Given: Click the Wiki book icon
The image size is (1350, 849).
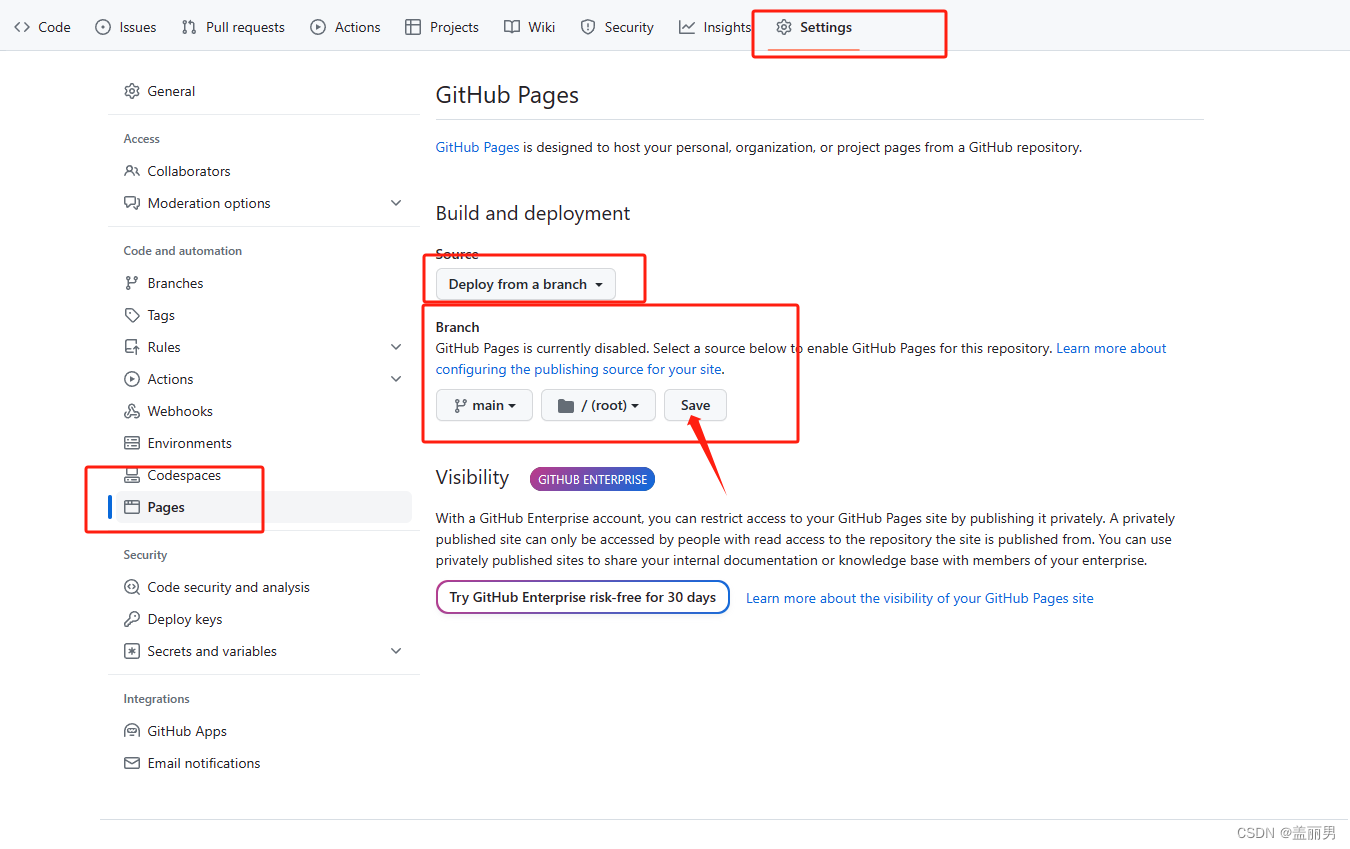Looking at the screenshot, I should click(x=512, y=27).
